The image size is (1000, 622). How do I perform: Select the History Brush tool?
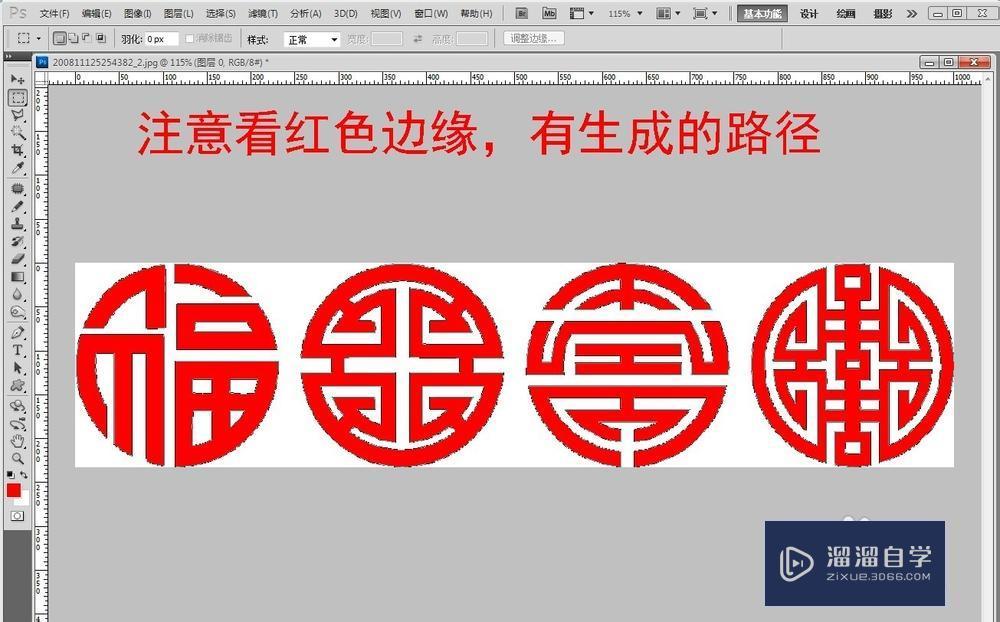[x=17, y=242]
